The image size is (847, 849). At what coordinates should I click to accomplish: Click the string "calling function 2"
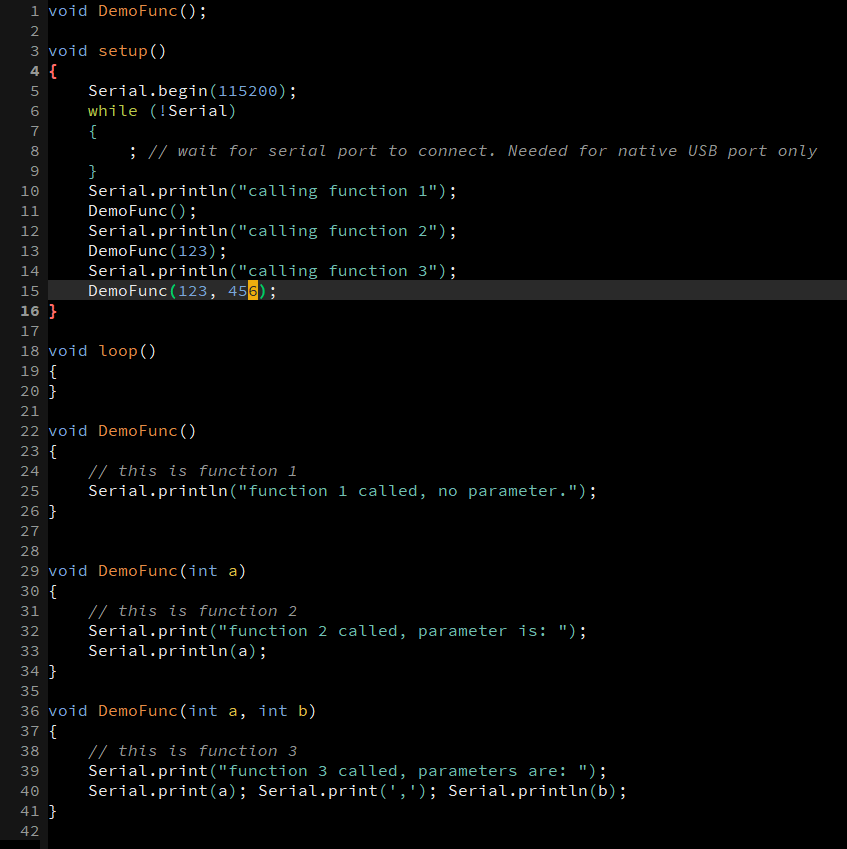click(x=338, y=231)
